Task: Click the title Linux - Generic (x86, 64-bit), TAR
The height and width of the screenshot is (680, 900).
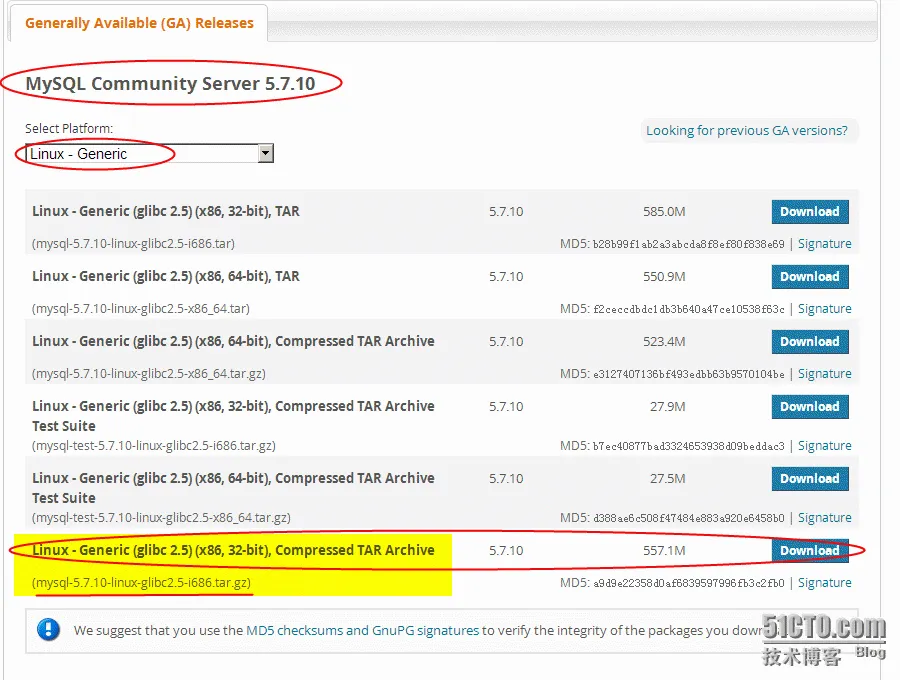Action: 166,276
